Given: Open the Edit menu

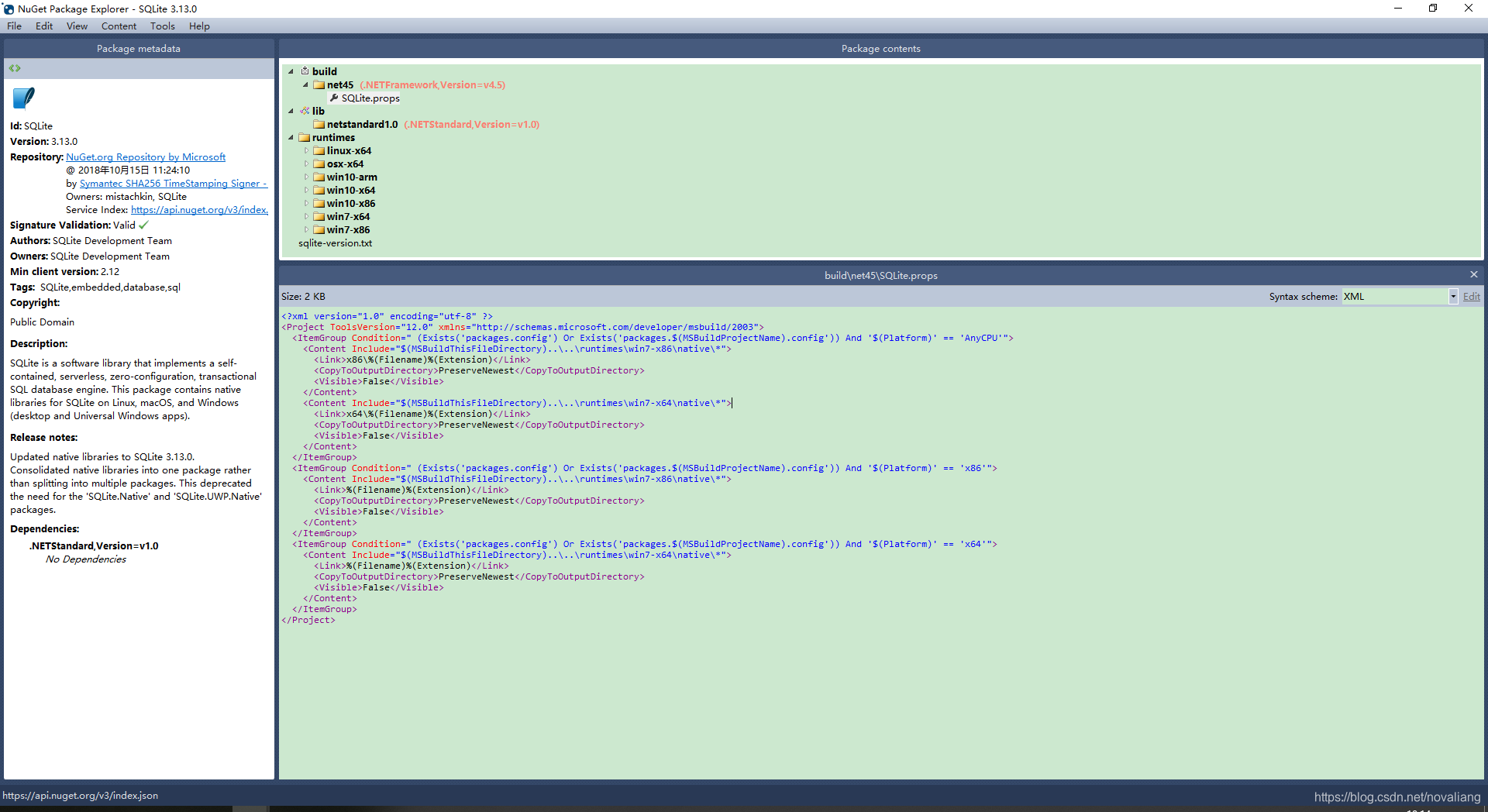Looking at the screenshot, I should 44,26.
